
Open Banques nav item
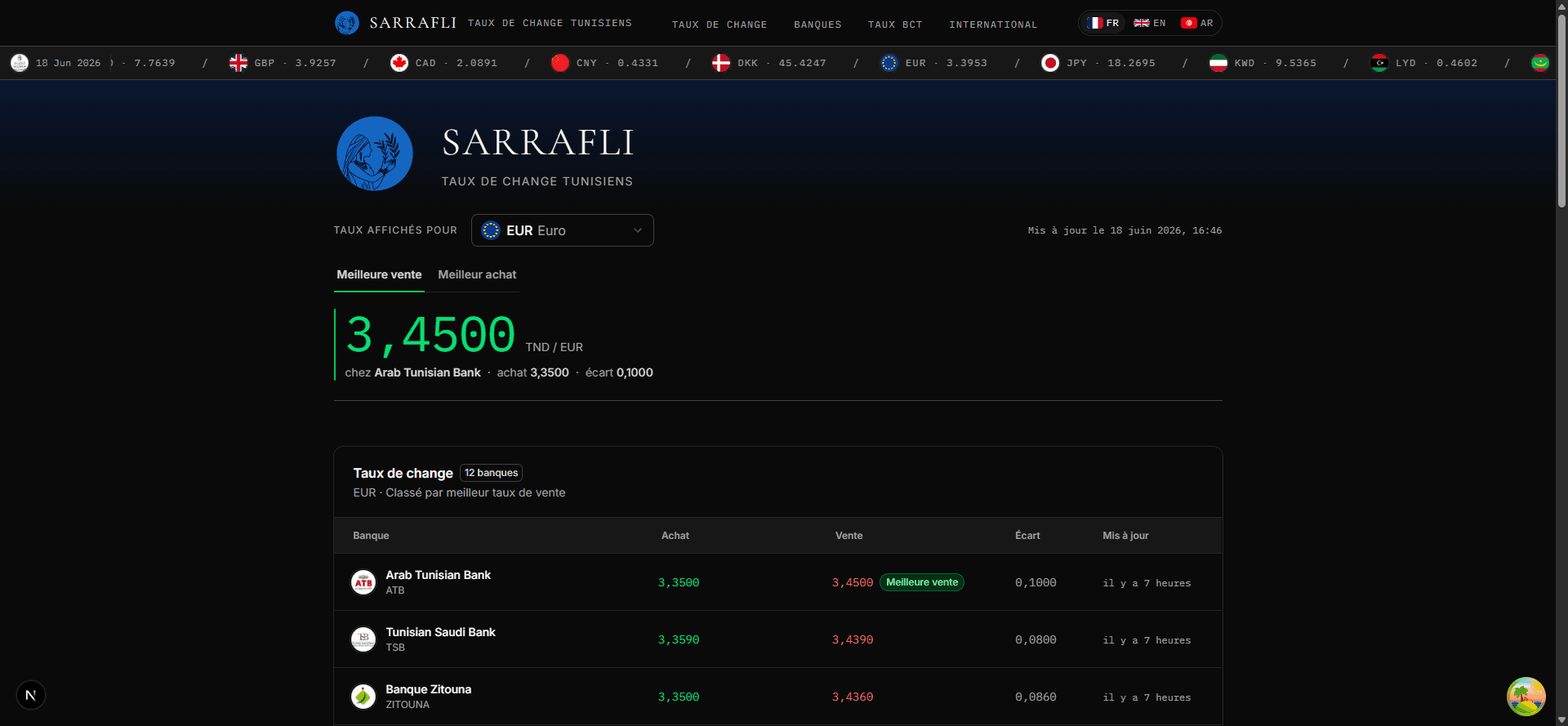point(817,24)
